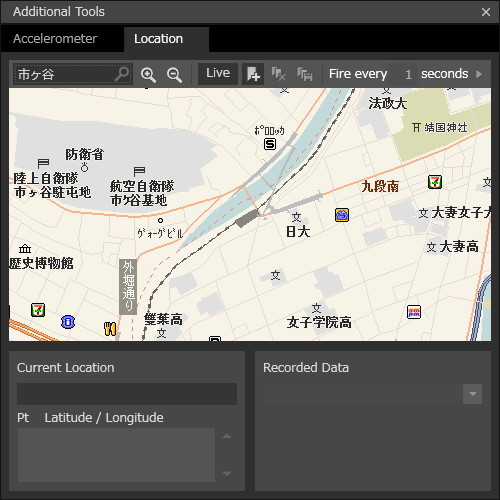The image size is (500, 500).
Task: Click the red-and-white square icon beside 女子学院高
Action: (414, 312)
